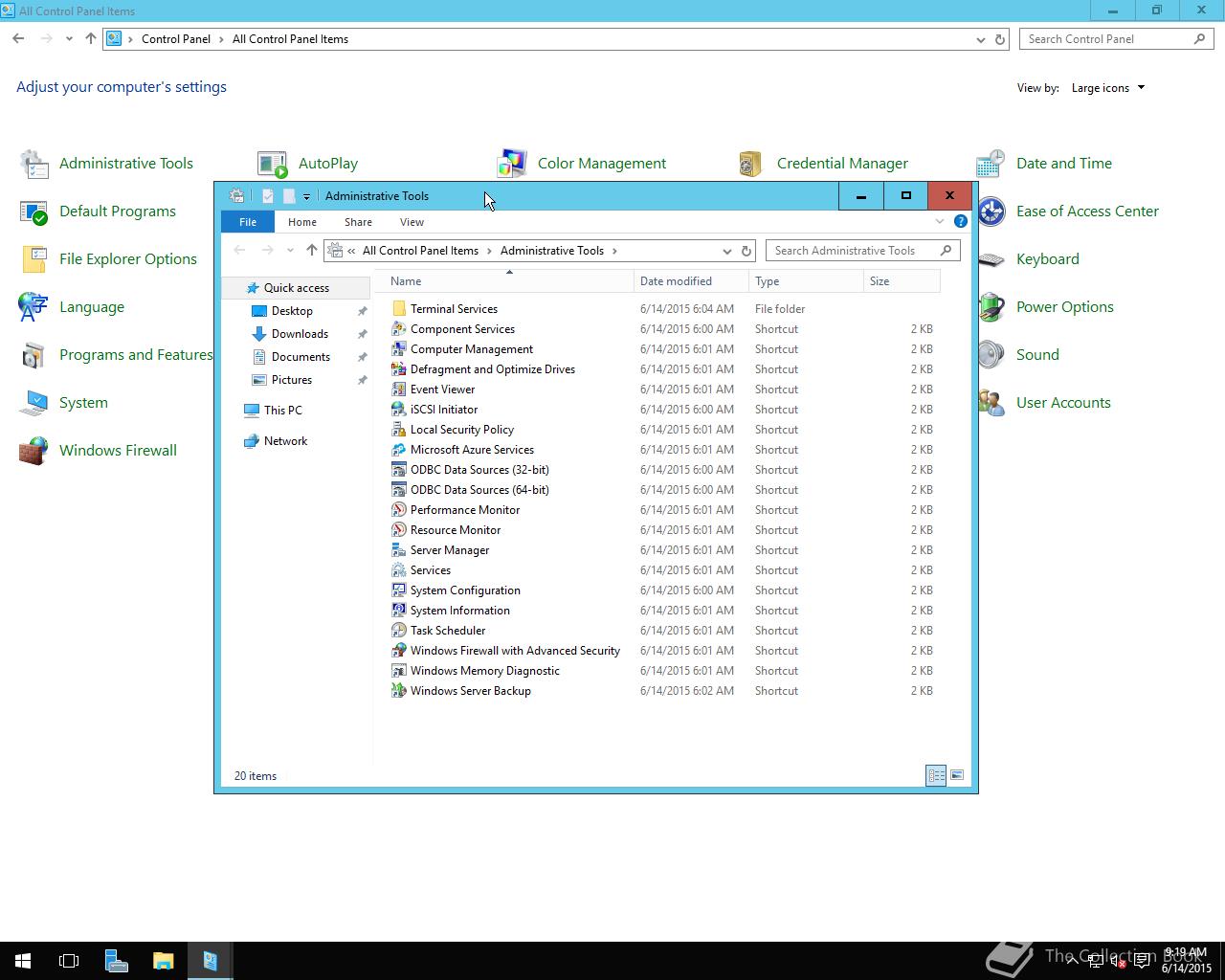Viewport: 1225px width, 980px height.
Task: Click All Control Panel Items breadcrumb in Explorer
Action: [420, 251]
